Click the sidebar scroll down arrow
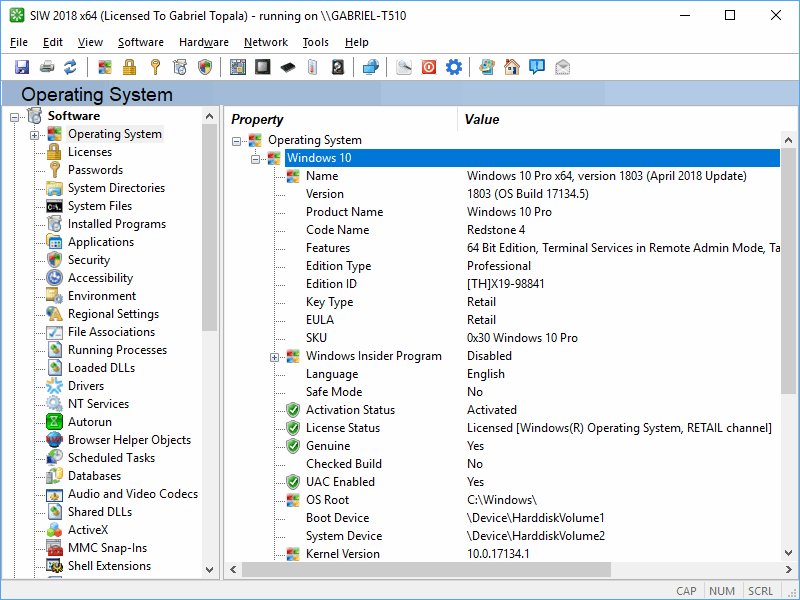 pyautogui.click(x=209, y=569)
